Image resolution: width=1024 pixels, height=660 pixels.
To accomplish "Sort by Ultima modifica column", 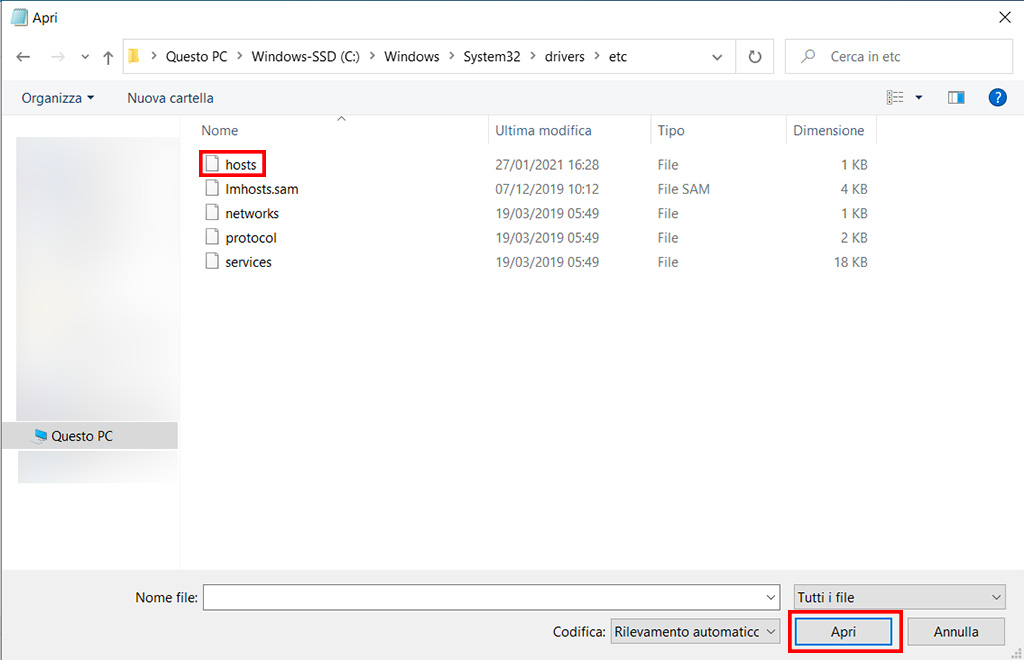I will click(x=543, y=131).
